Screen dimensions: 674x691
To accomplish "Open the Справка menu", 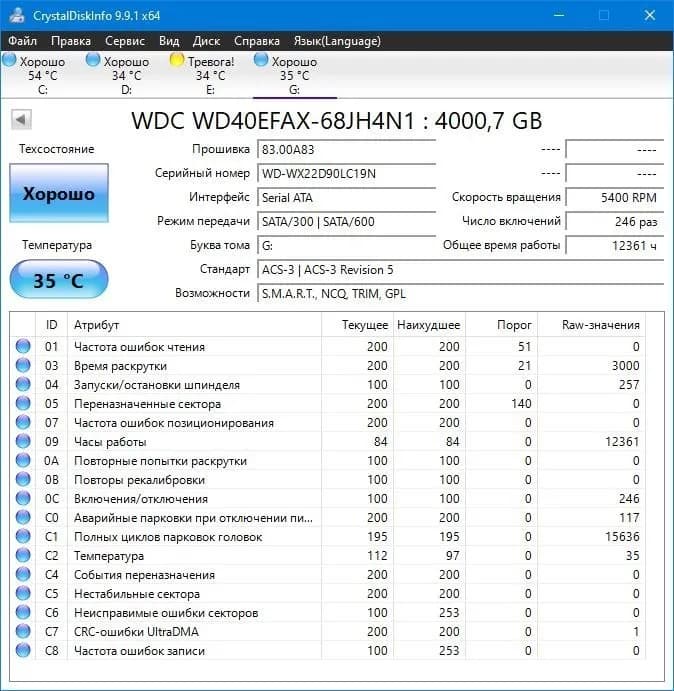I will (x=257, y=41).
